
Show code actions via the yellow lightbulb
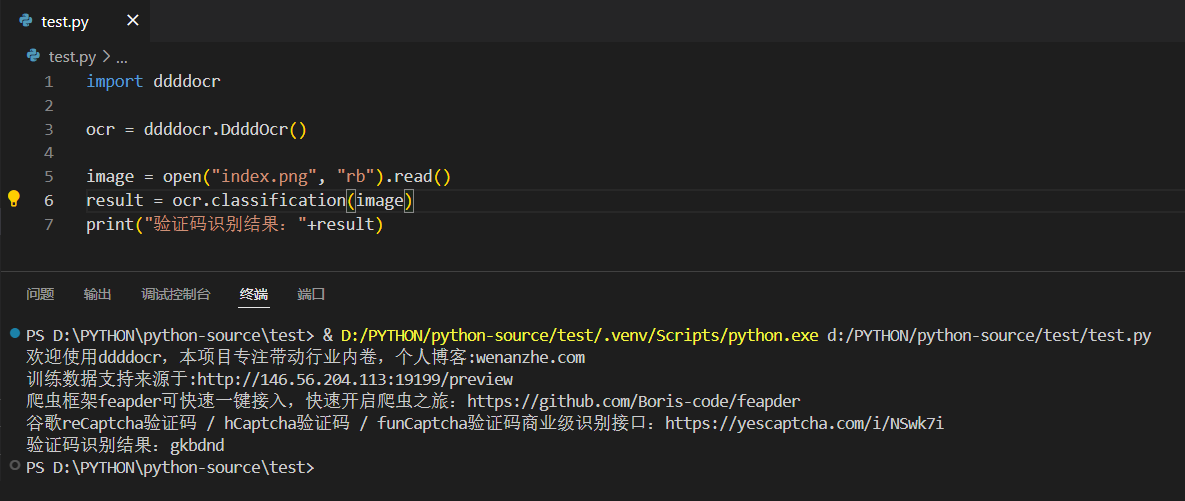(x=14, y=198)
